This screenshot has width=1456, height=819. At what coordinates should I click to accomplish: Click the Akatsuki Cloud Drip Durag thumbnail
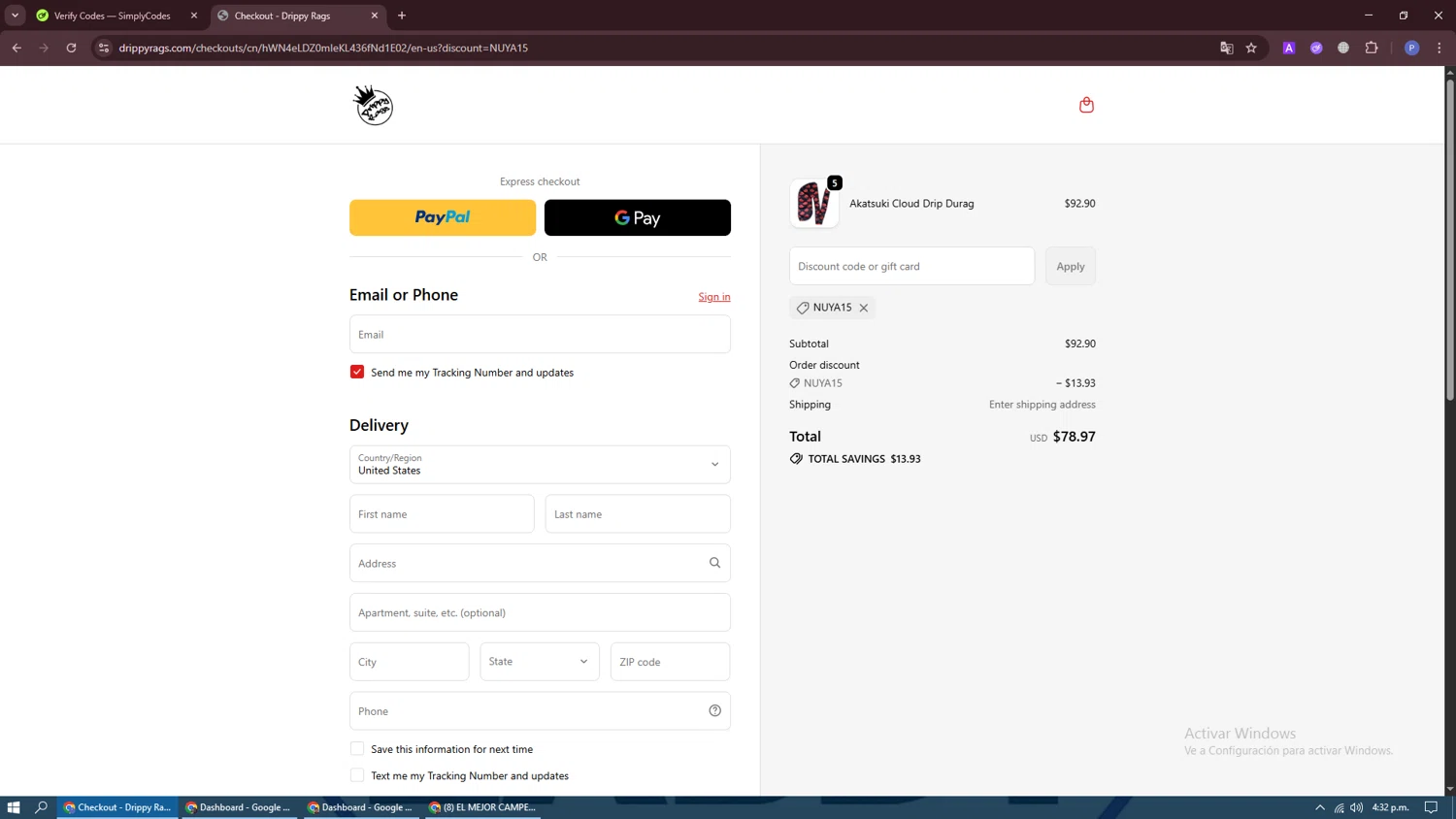click(814, 203)
